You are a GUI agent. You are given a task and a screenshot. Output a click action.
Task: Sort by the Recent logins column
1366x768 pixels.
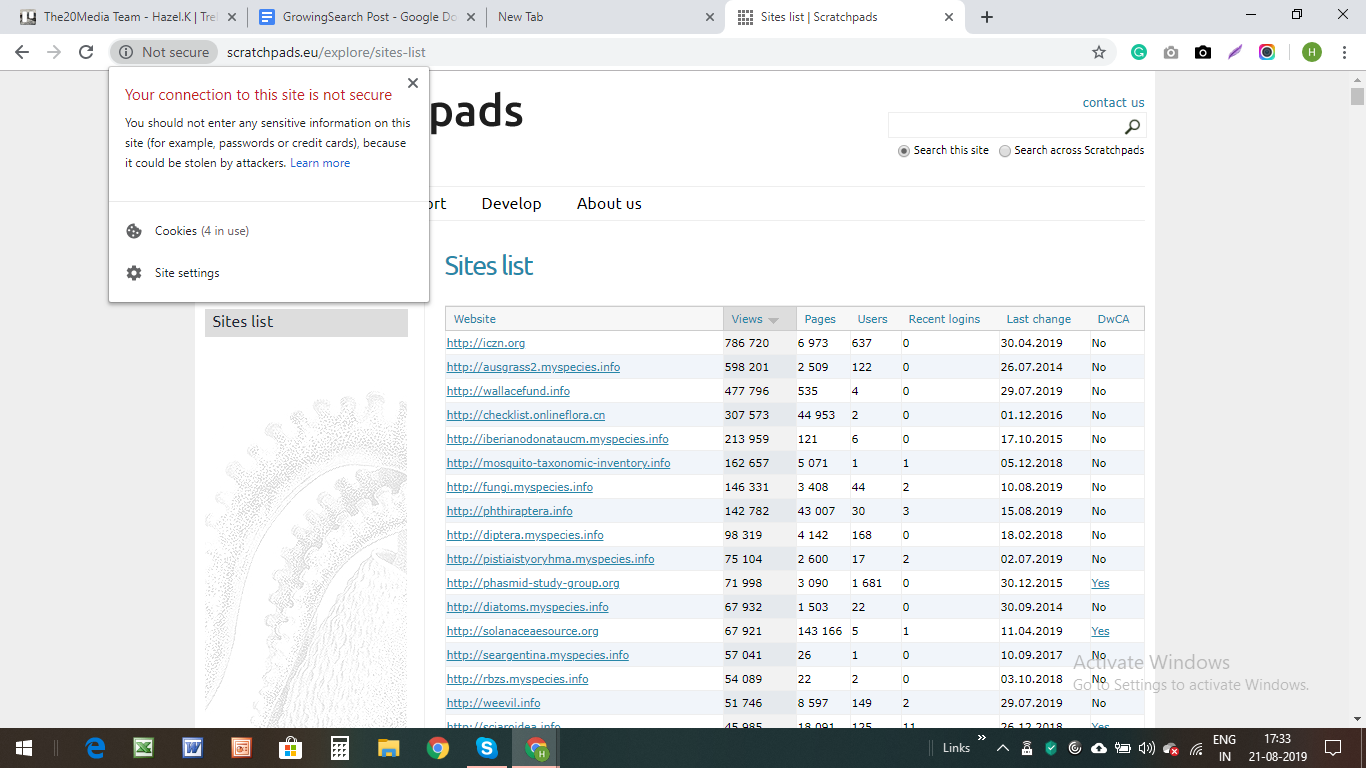point(944,319)
